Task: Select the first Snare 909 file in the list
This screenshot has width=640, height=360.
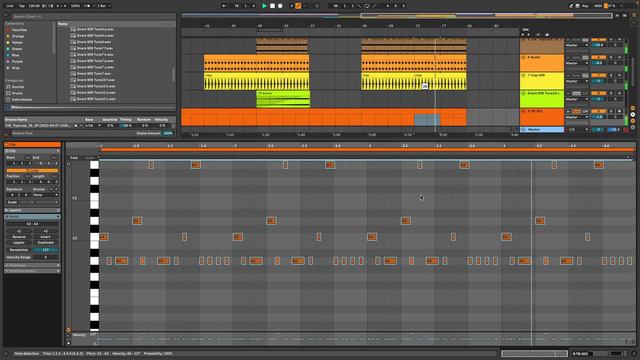Action: (92, 29)
